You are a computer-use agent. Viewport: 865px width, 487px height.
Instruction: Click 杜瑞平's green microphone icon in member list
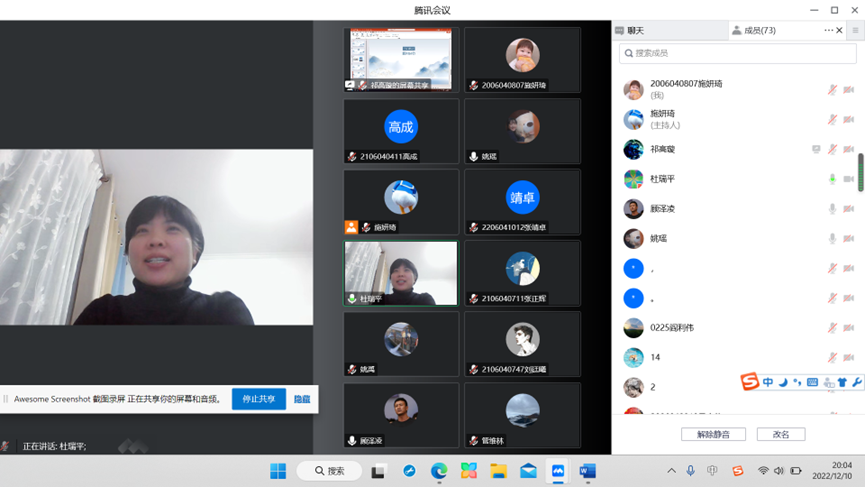832,179
